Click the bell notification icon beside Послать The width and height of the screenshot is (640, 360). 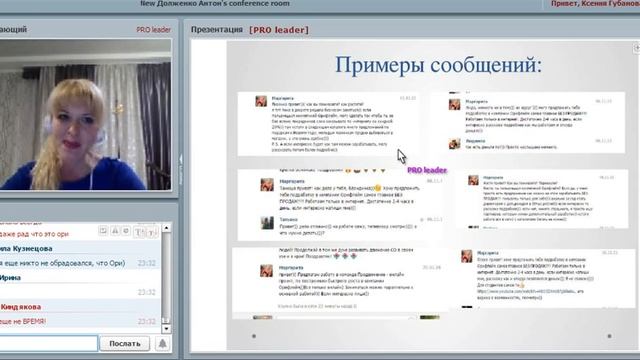pyautogui.click(x=162, y=344)
